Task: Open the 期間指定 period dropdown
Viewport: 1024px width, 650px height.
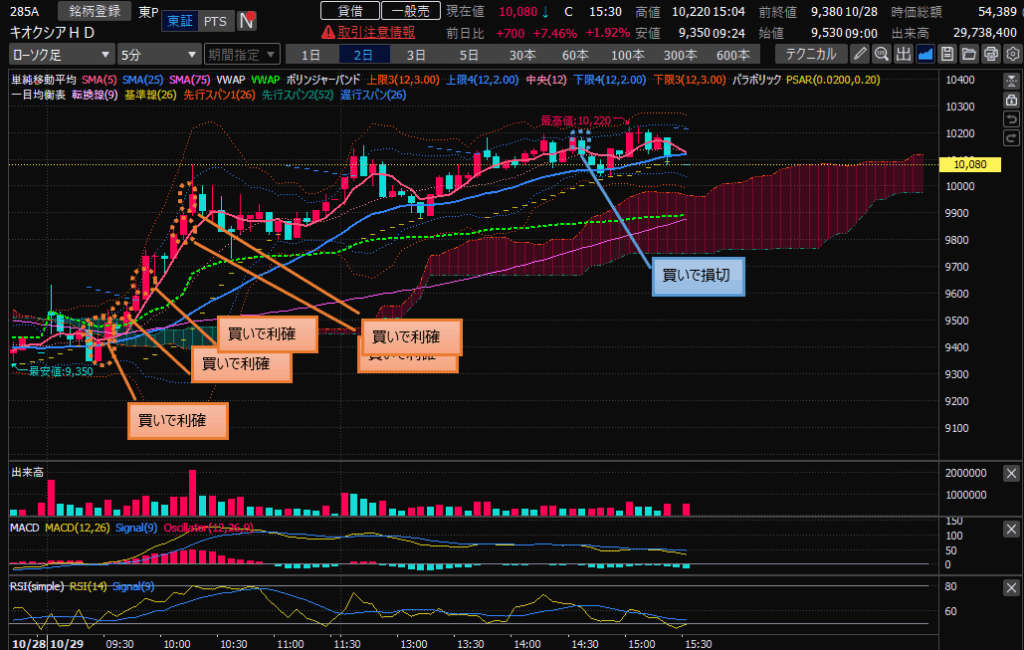Action: pyautogui.click(x=240, y=54)
